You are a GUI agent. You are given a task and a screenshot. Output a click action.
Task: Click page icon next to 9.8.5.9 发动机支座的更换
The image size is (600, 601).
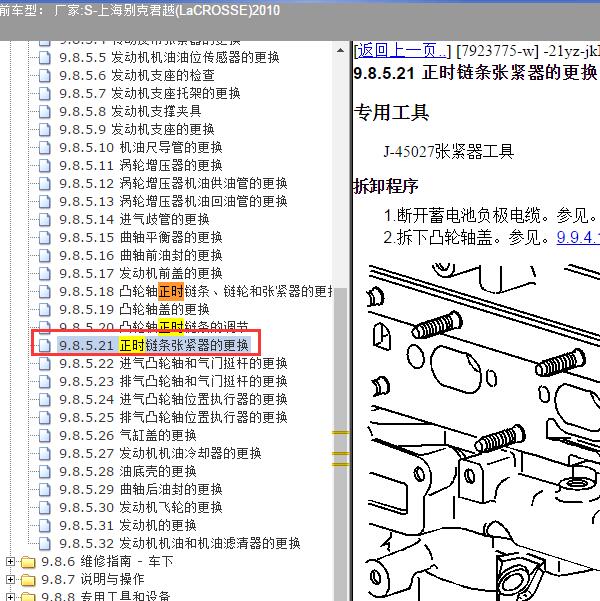[45, 130]
